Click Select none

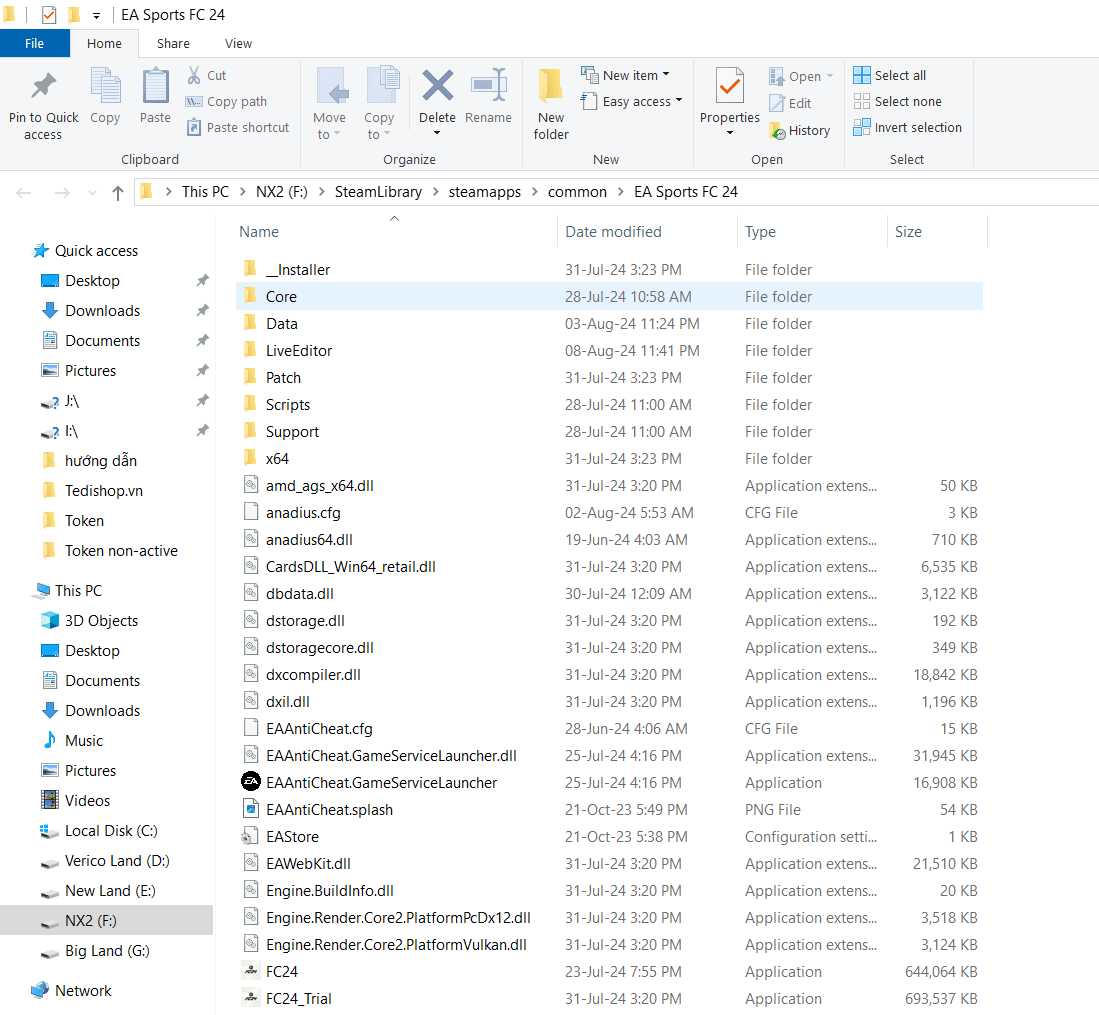tap(897, 102)
